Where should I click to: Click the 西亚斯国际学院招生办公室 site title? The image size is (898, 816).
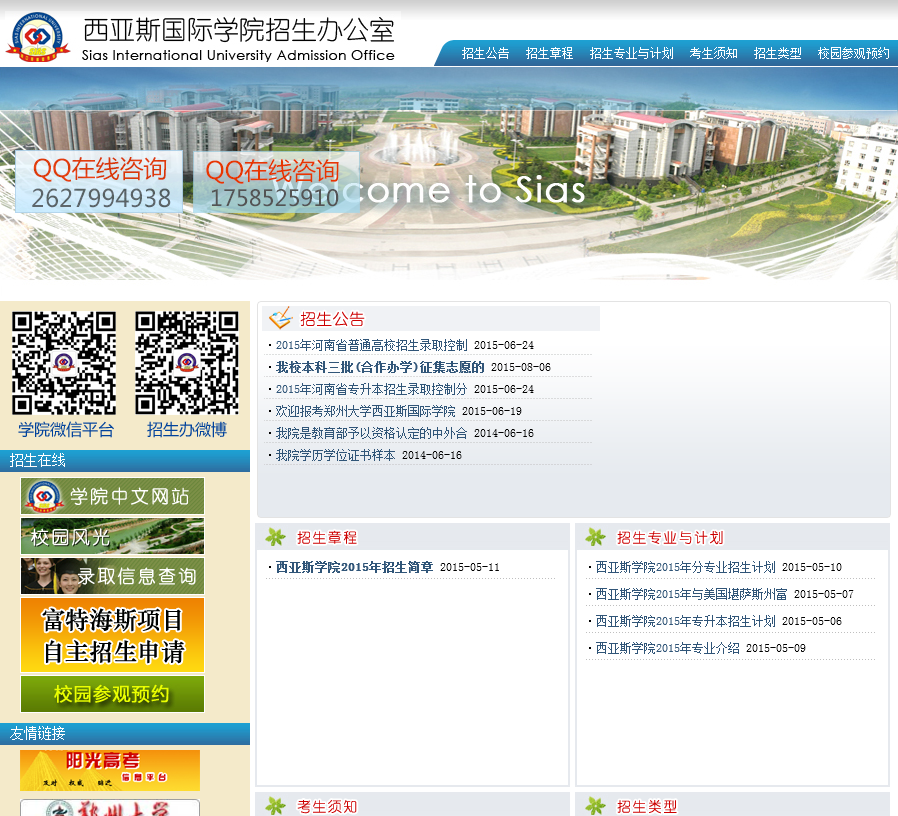point(239,30)
